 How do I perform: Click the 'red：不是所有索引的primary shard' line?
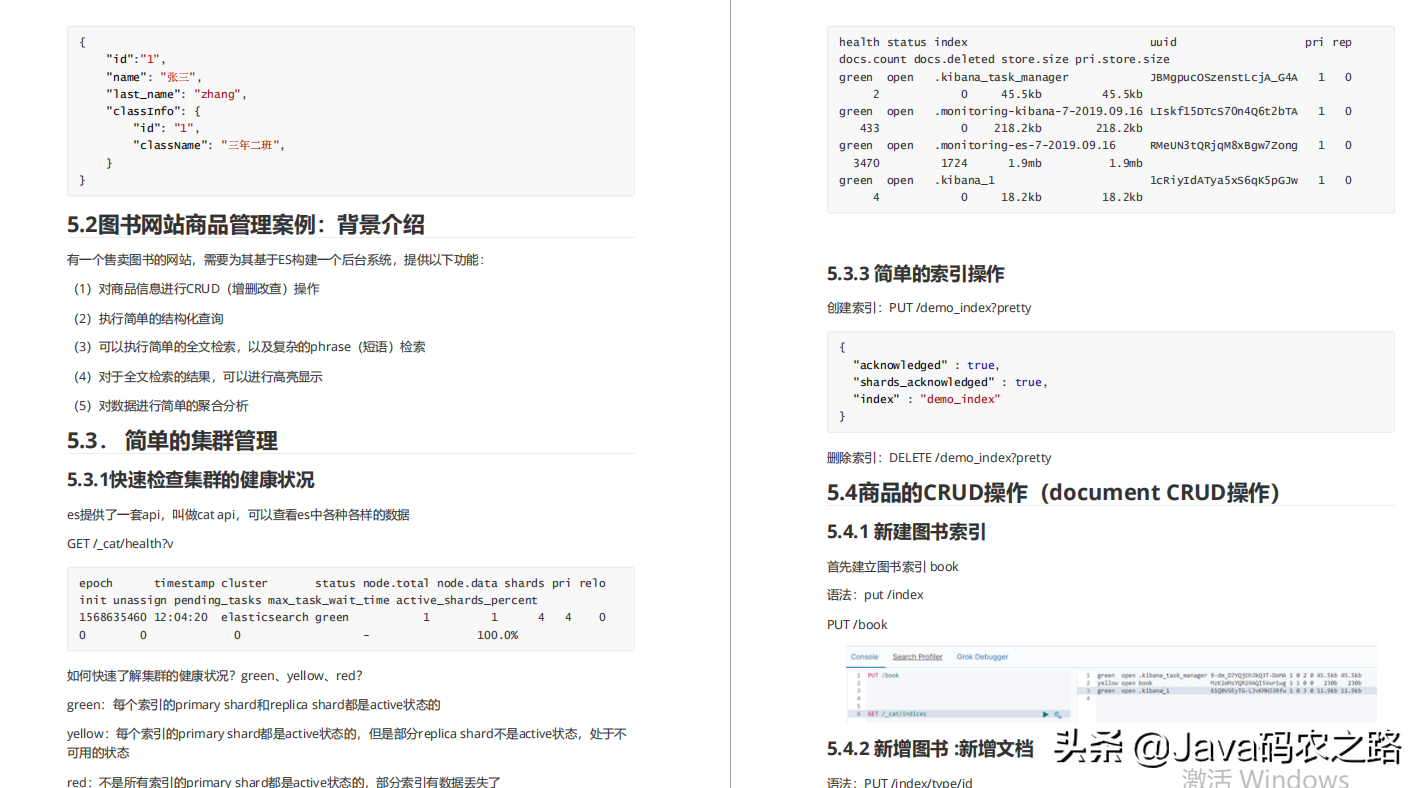(x=284, y=782)
